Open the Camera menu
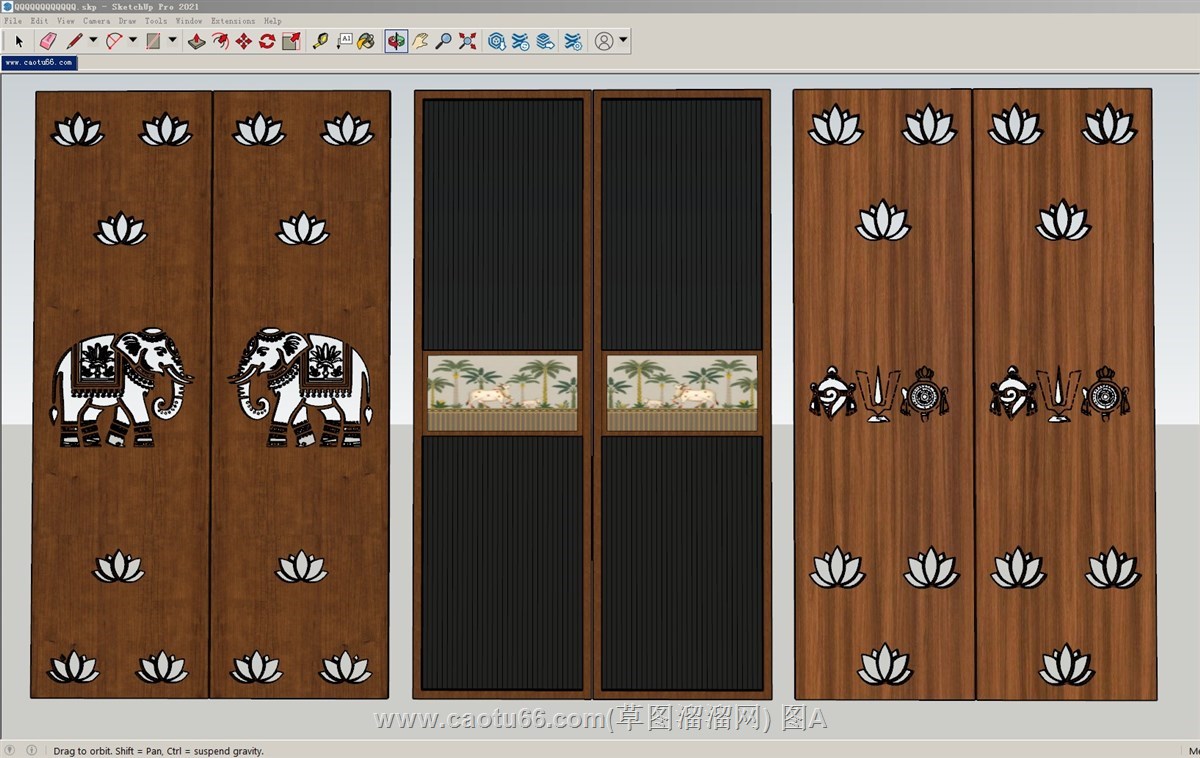Screen dimensions: 1200x758 pyautogui.click(x=97, y=20)
